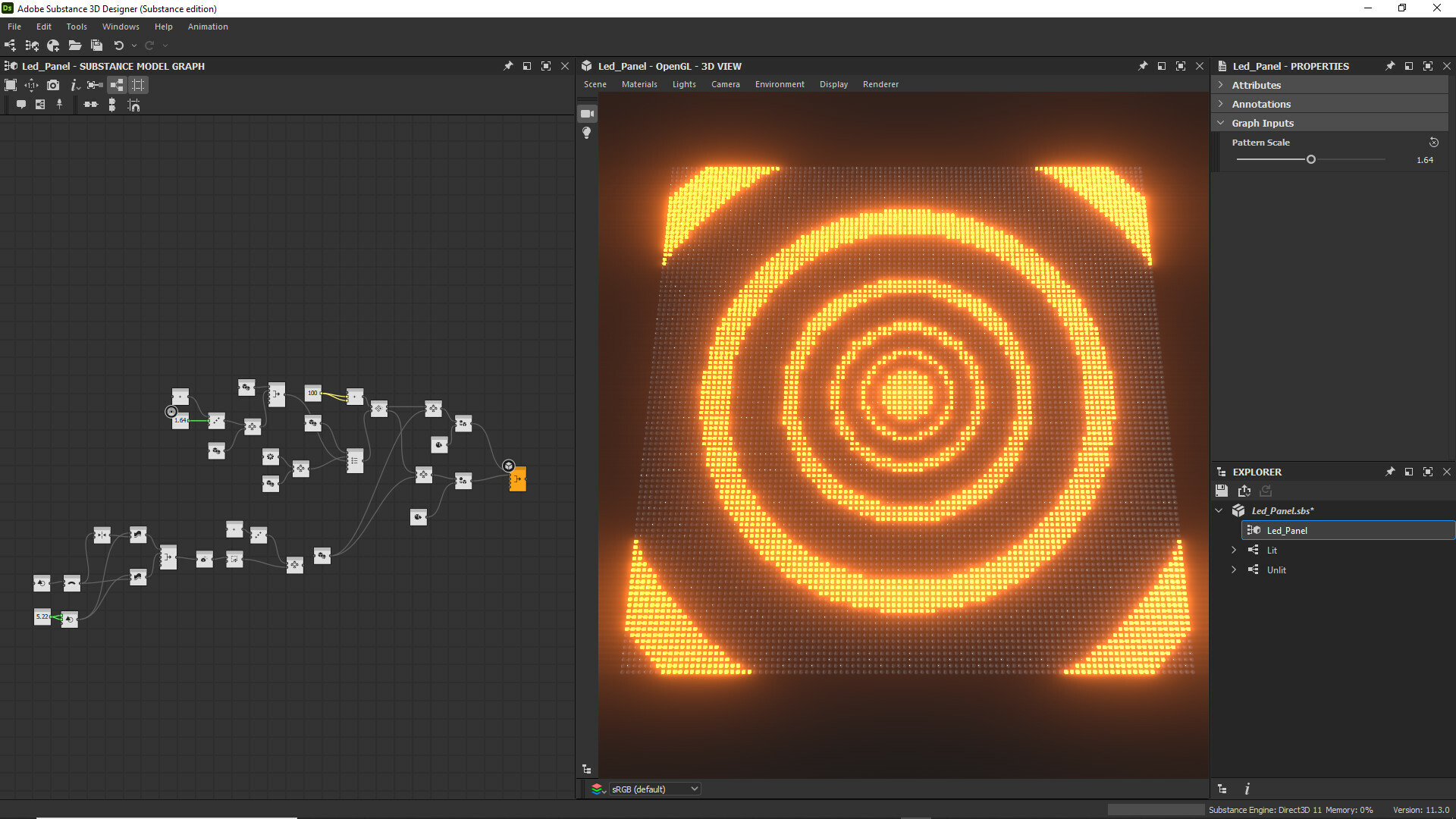
Task: Toggle pin/dock the Properties panel
Action: [x=1391, y=65]
